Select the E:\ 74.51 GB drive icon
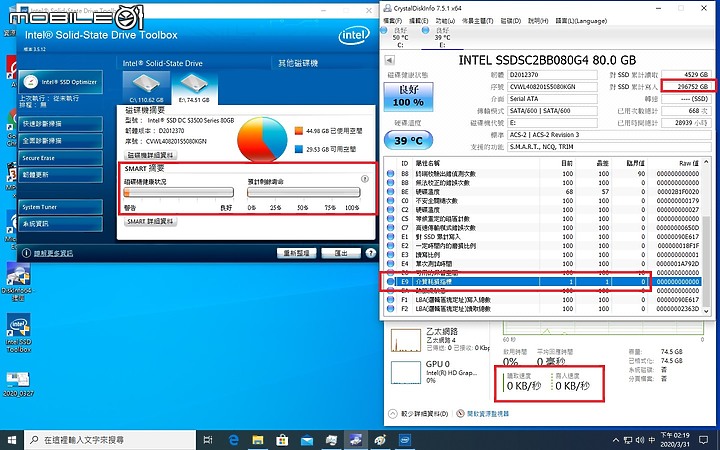The height and width of the screenshot is (450, 720). point(194,87)
